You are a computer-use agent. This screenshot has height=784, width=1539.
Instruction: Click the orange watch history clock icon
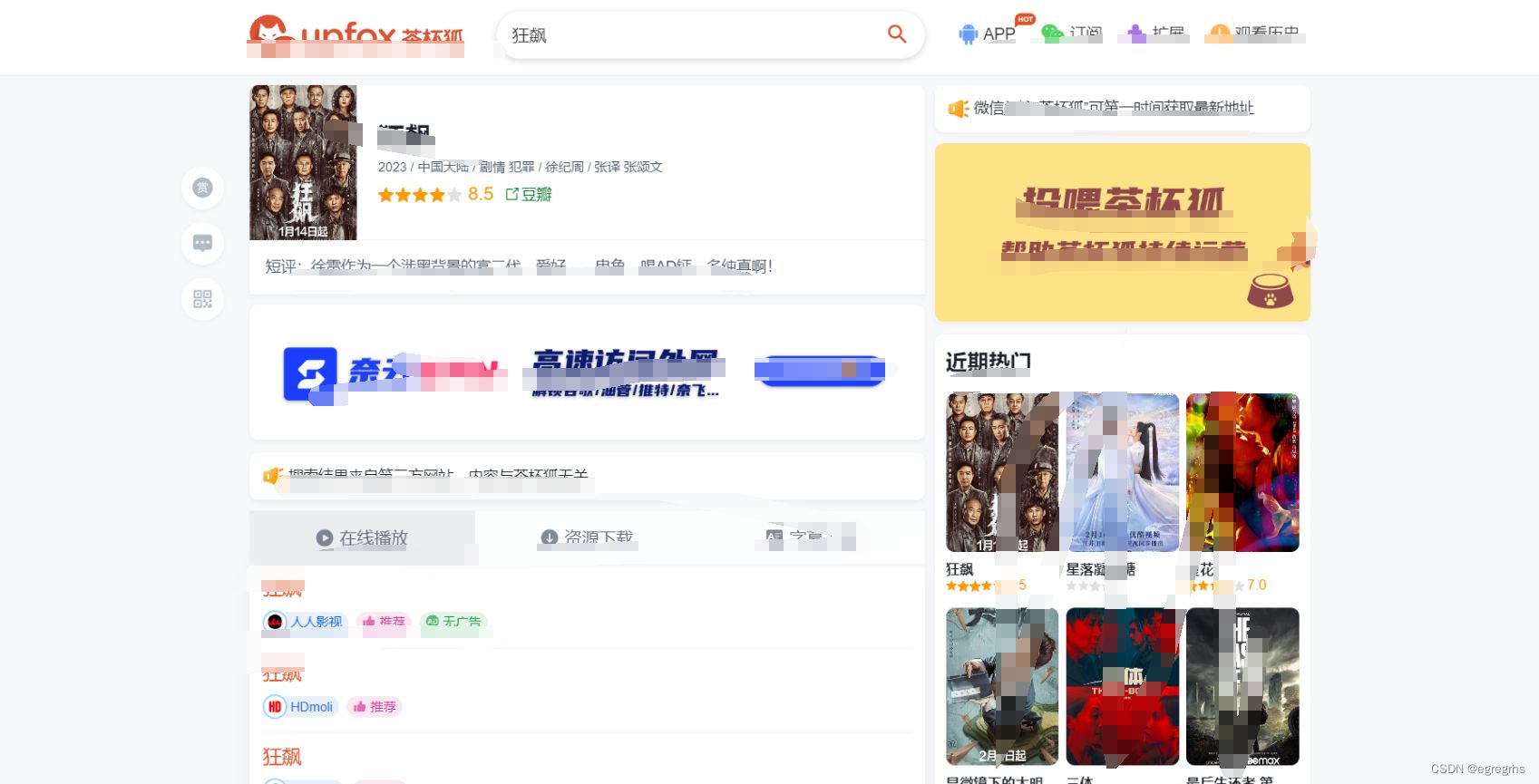[x=1219, y=34]
